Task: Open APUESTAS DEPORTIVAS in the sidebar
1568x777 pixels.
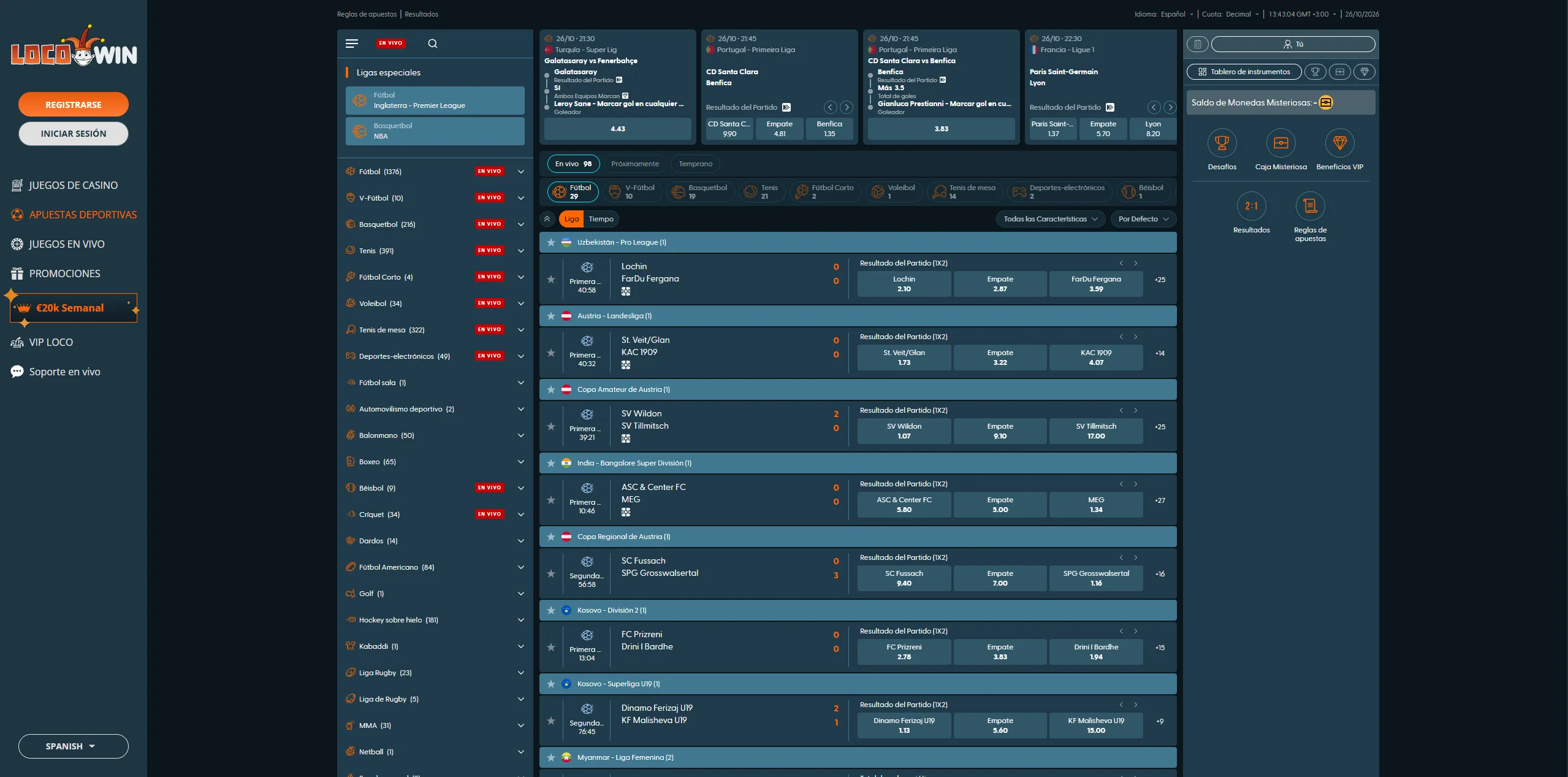Action: (x=74, y=215)
